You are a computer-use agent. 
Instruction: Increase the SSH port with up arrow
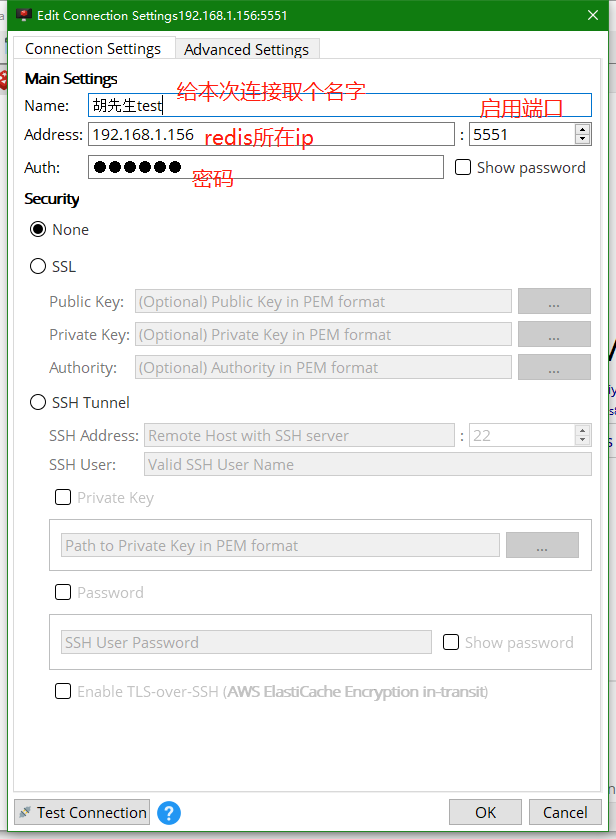[582, 430]
